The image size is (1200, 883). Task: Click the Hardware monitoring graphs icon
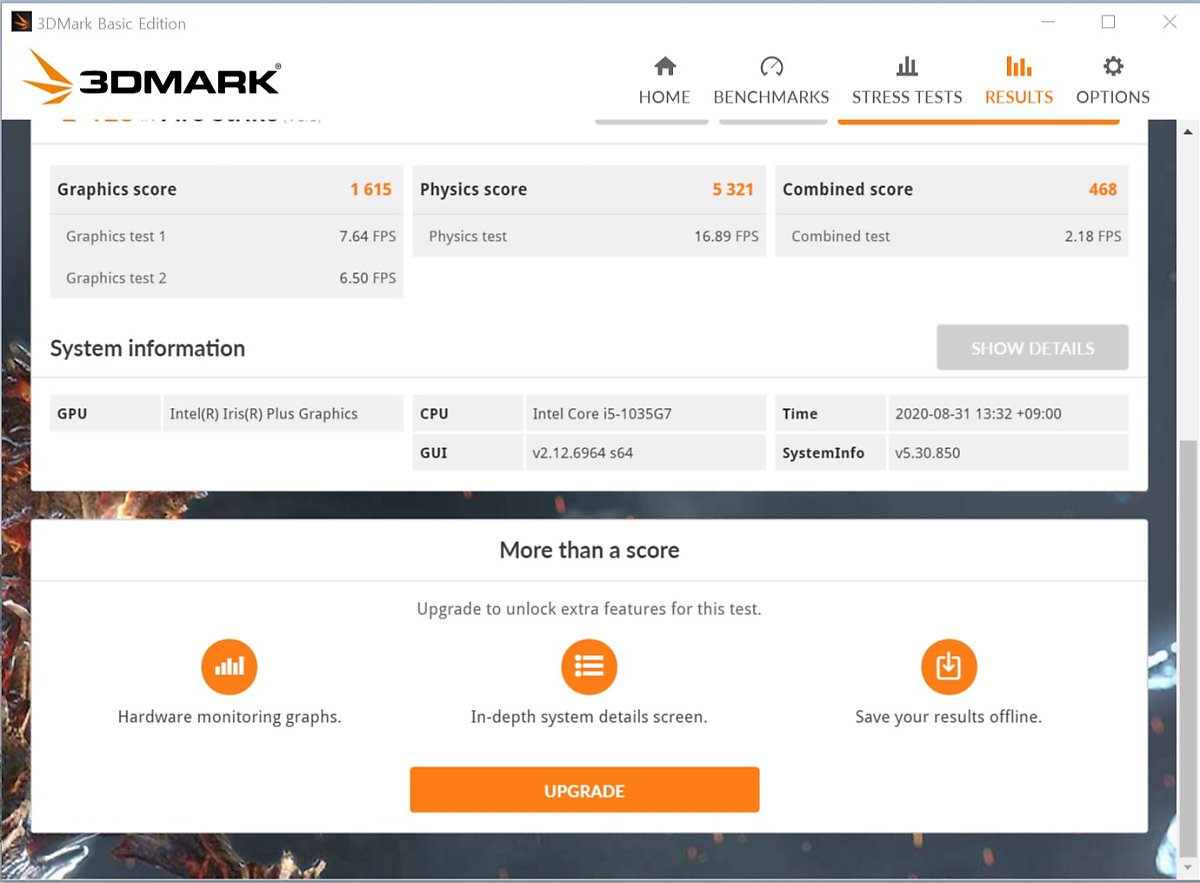(229, 666)
